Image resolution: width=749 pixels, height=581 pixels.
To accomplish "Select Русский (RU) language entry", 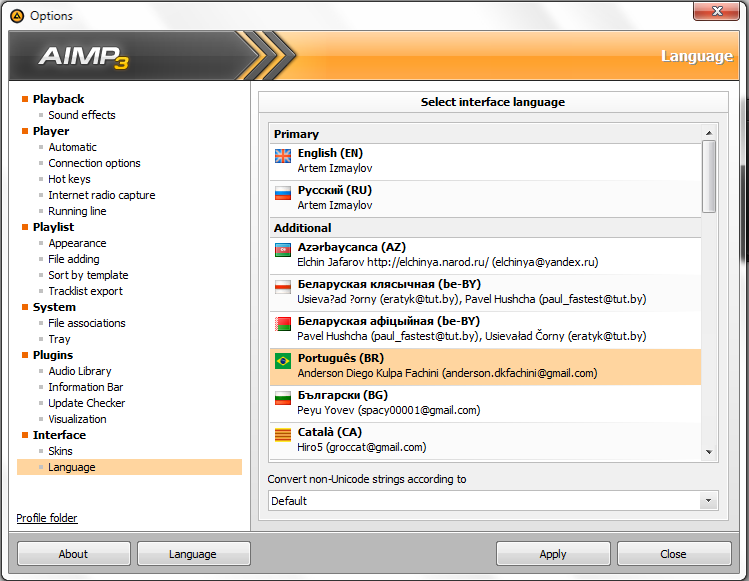I will click(x=486, y=199).
